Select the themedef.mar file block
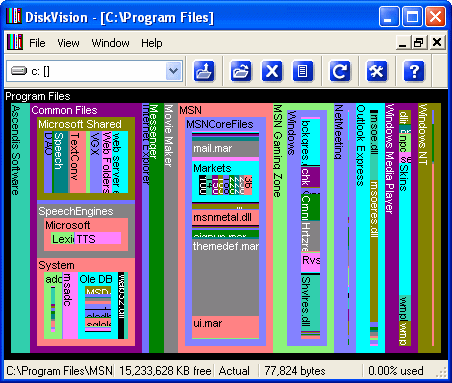452x383 pixels. 225,277
